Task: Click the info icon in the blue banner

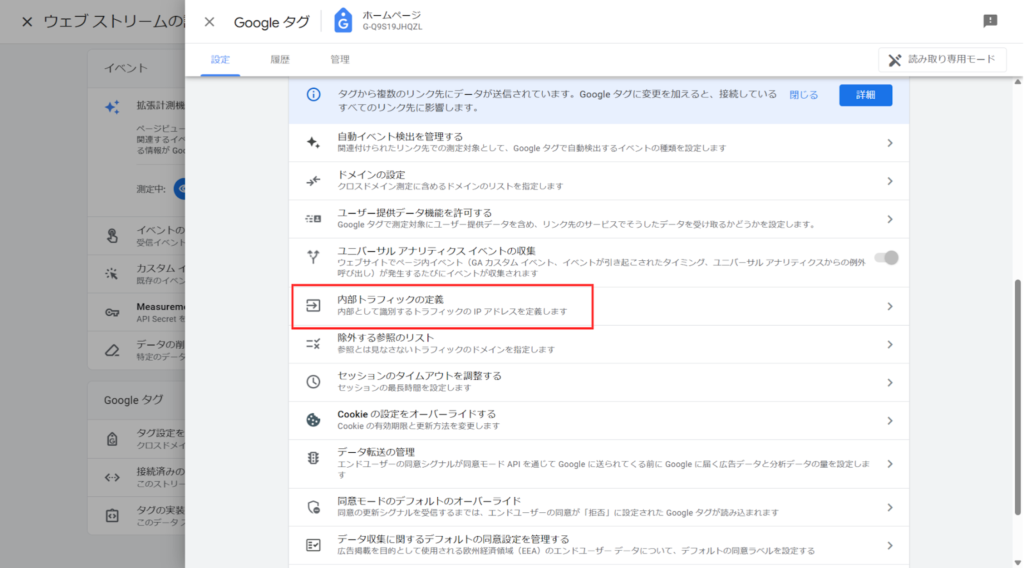Action: [x=313, y=95]
